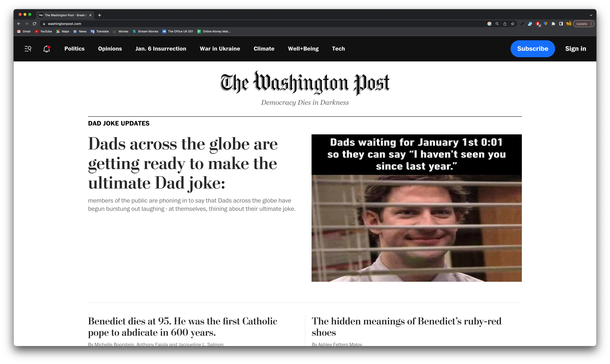
Task: Click the Sign in link
Action: click(575, 49)
